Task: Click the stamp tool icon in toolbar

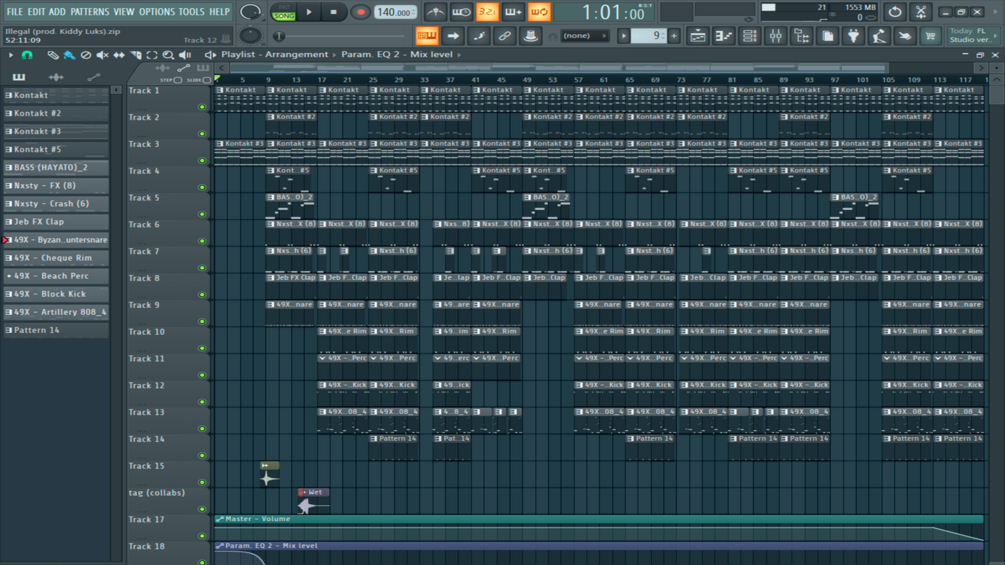Action: [530, 36]
